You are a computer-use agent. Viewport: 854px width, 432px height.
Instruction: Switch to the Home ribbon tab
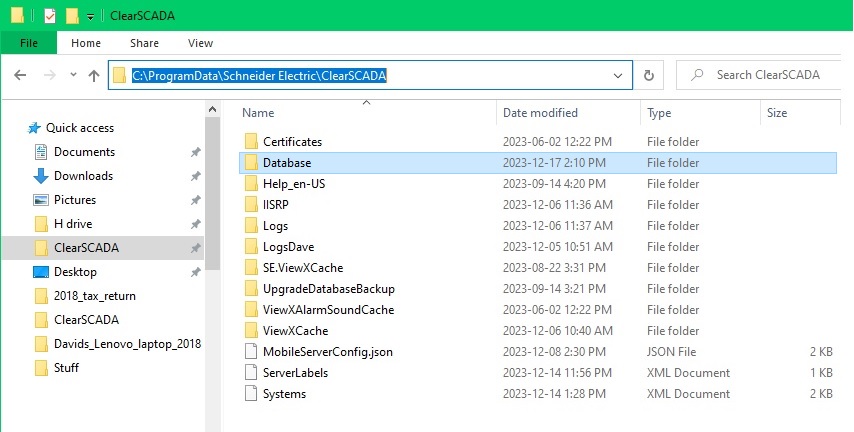pos(86,43)
